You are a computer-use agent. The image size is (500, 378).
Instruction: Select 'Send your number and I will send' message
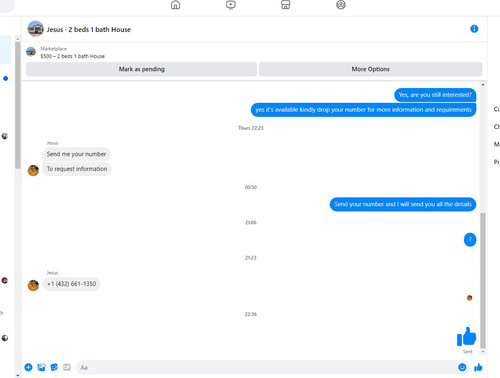click(x=403, y=204)
